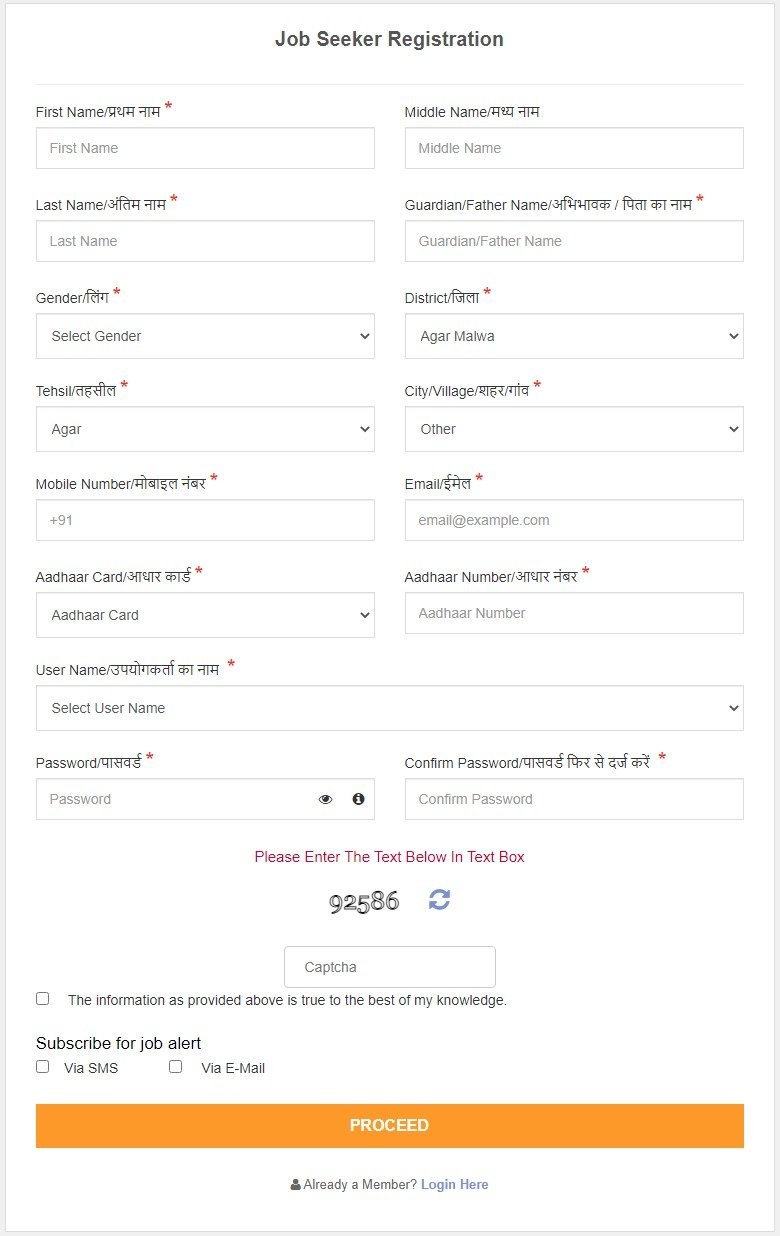This screenshot has width=780, height=1236.
Task: Open the Select User Name dropdown
Action: click(390, 708)
